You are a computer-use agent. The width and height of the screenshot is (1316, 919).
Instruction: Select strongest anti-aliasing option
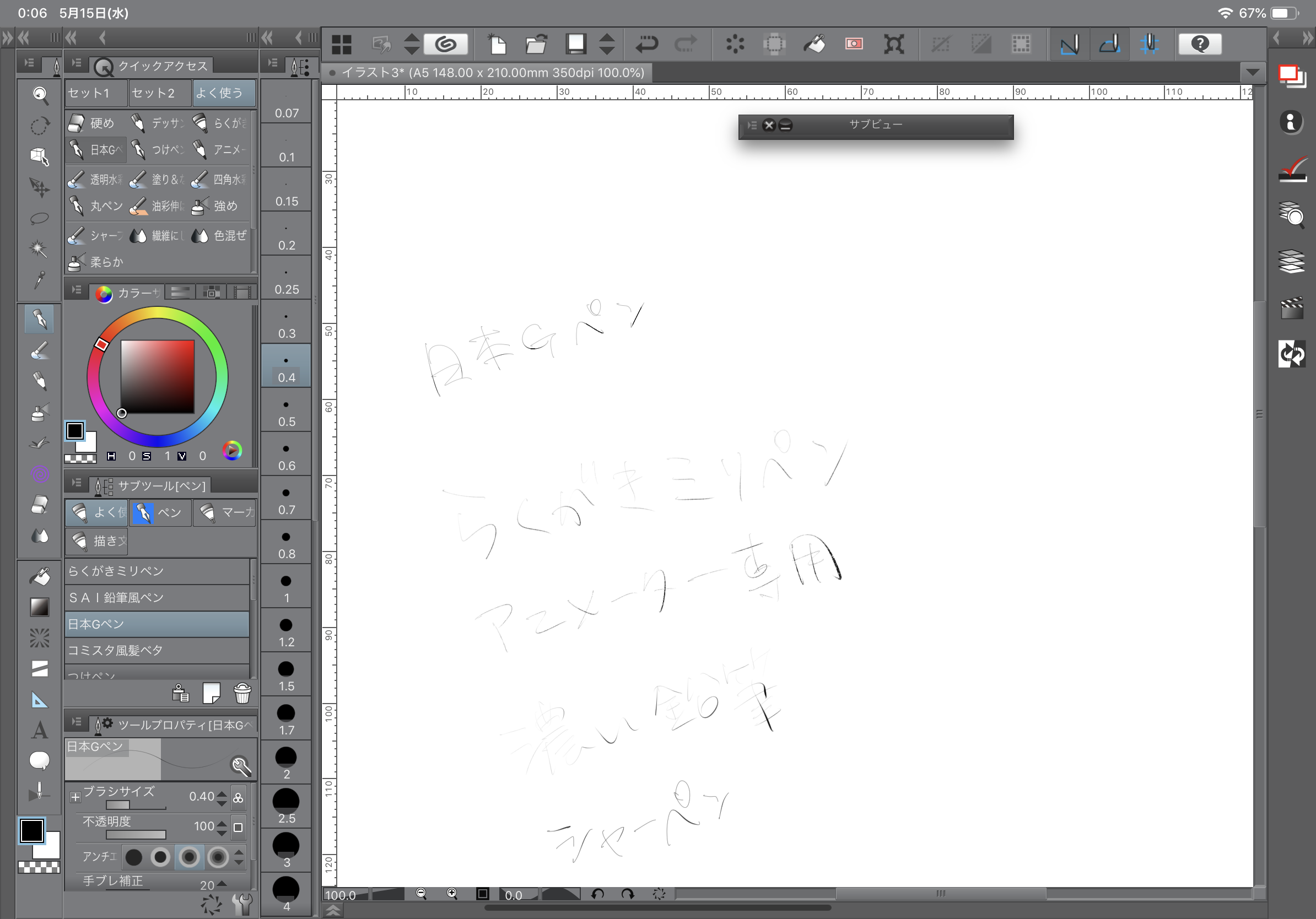(x=218, y=857)
